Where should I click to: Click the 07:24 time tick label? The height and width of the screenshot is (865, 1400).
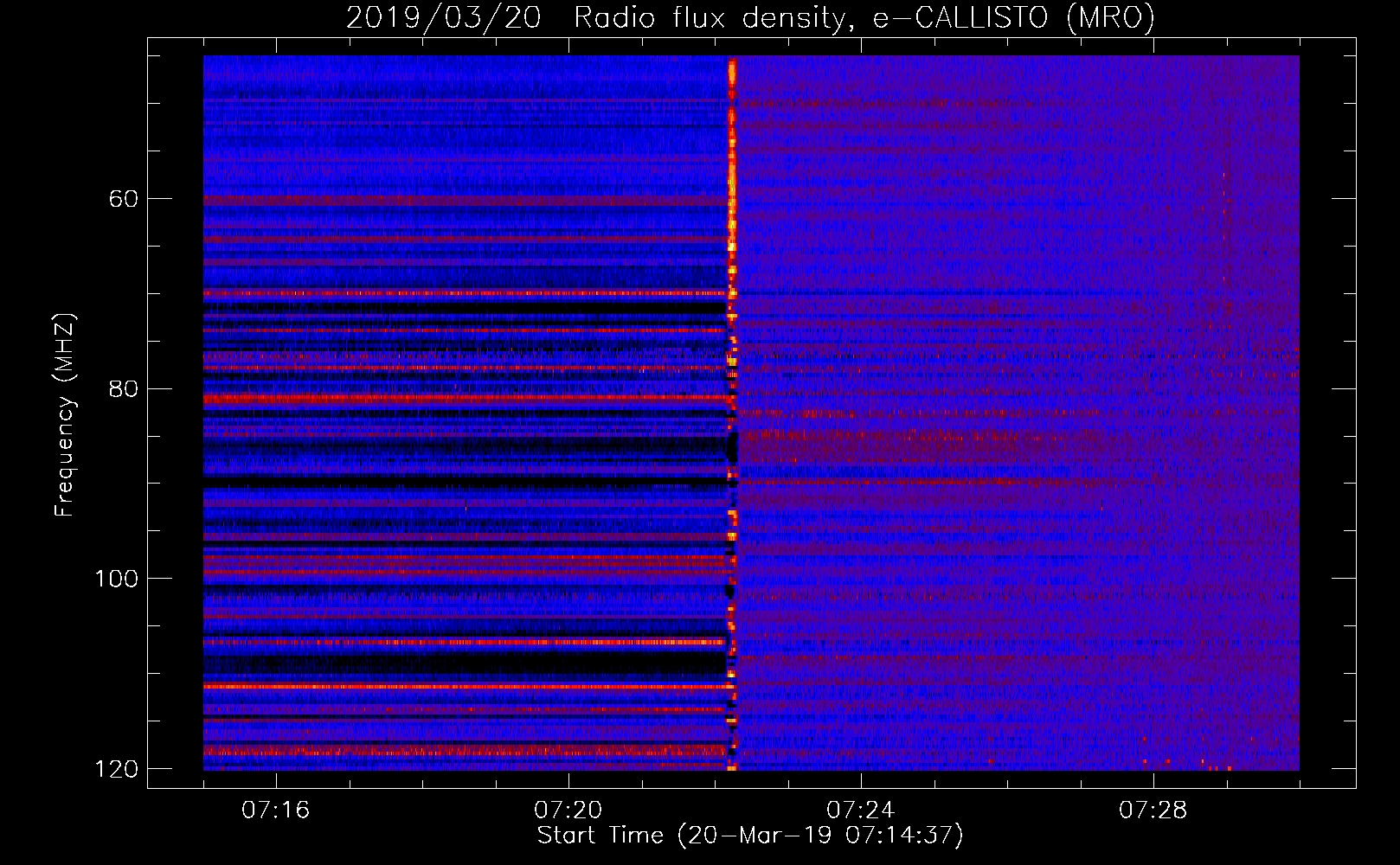click(861, 811)
